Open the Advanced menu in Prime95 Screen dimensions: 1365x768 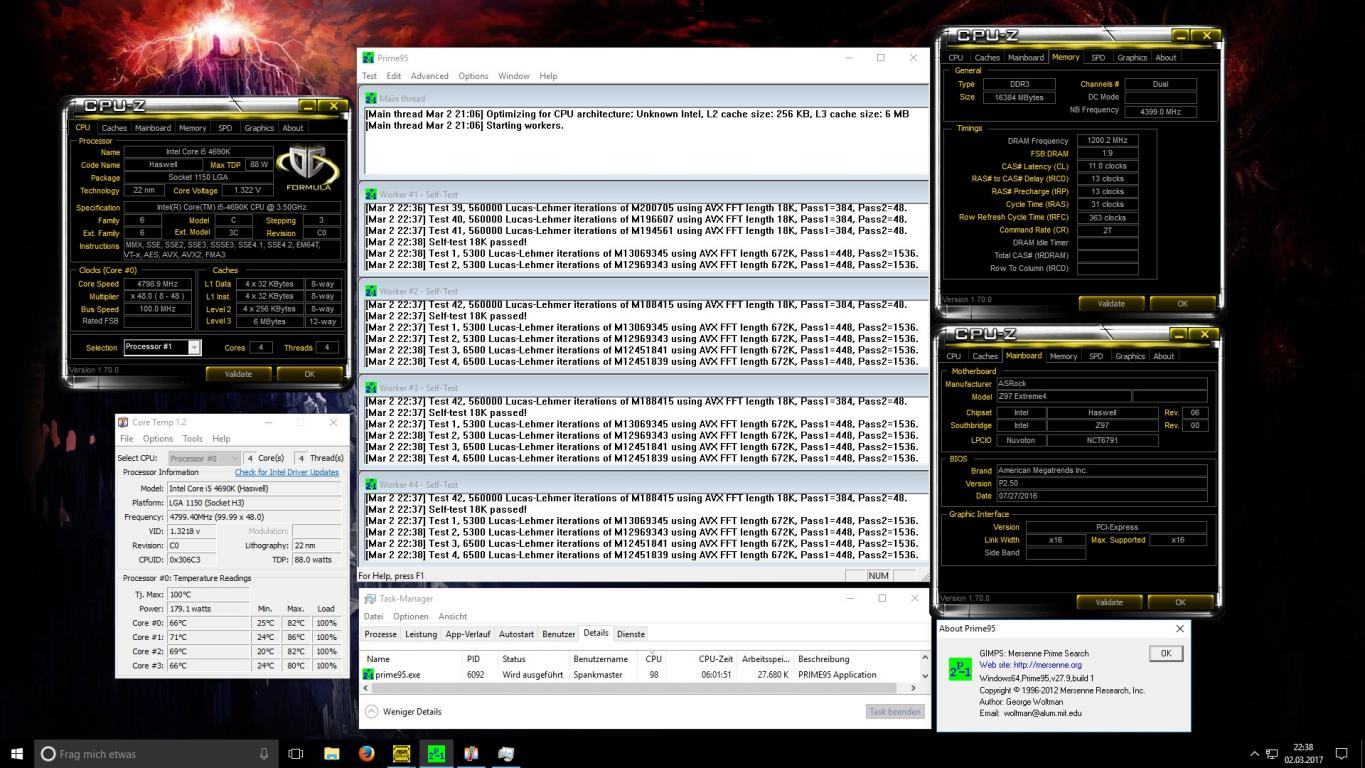429,76
